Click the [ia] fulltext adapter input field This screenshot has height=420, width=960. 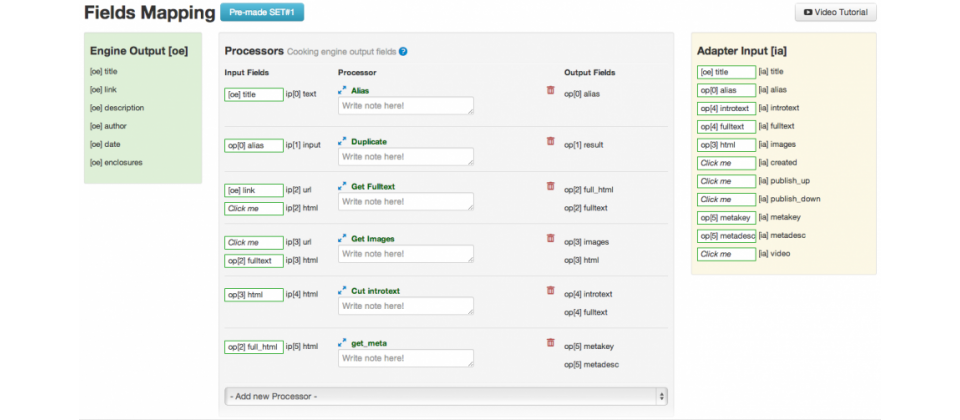click(x=726, y=127)
